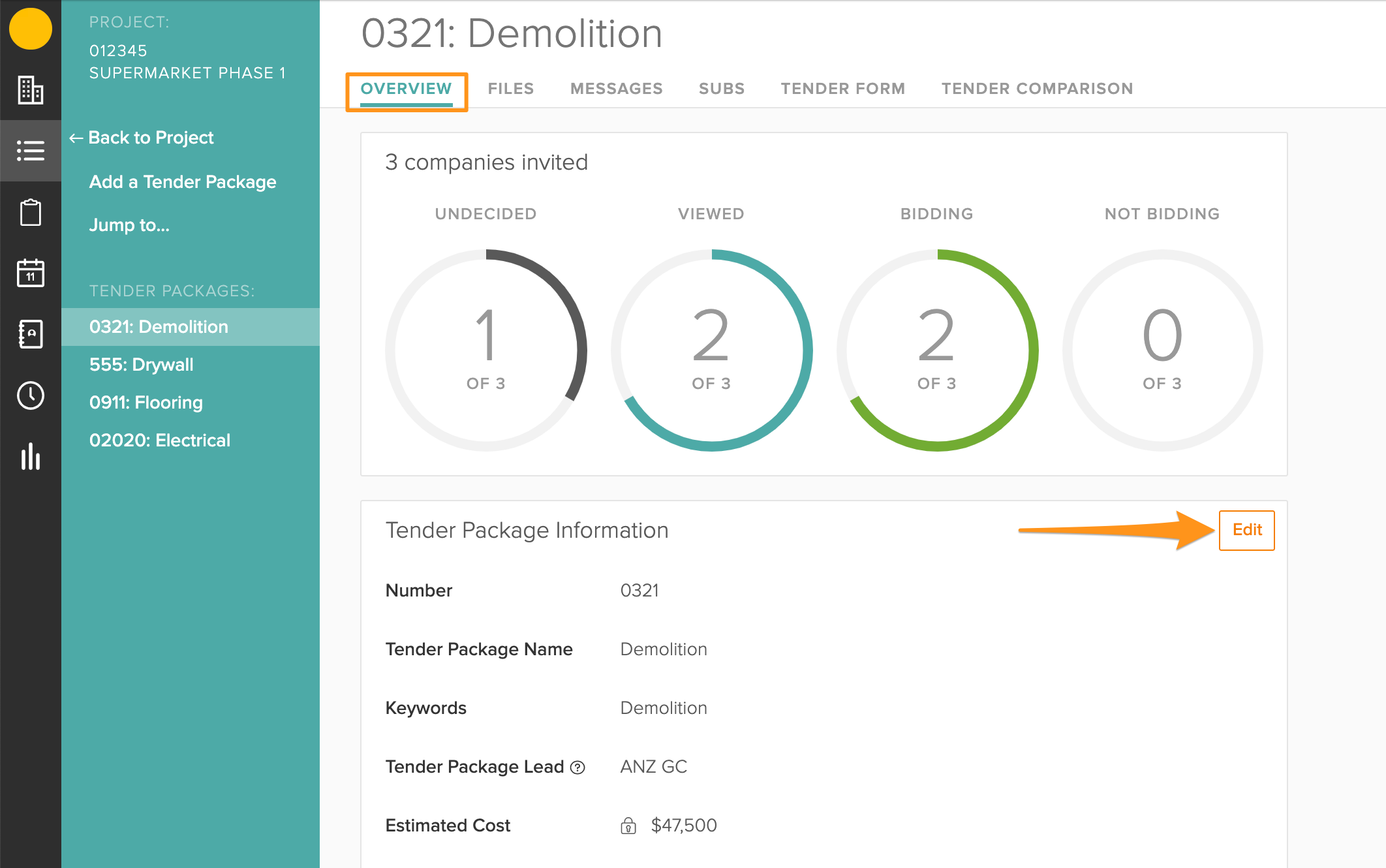Select 555: Drywall tender package
1386x868 pixels.
191,365
